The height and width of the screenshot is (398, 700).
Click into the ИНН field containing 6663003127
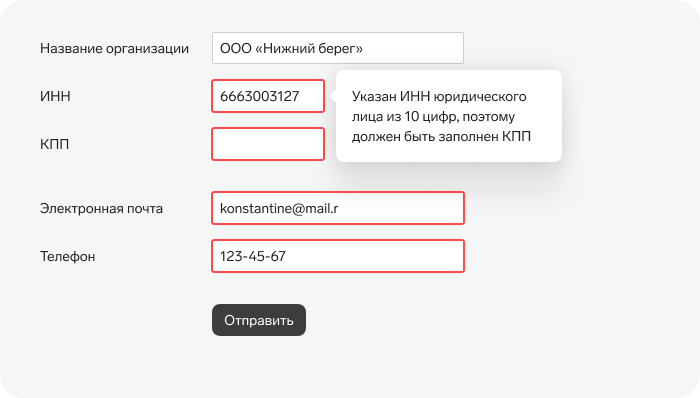(x=268, y=96)
